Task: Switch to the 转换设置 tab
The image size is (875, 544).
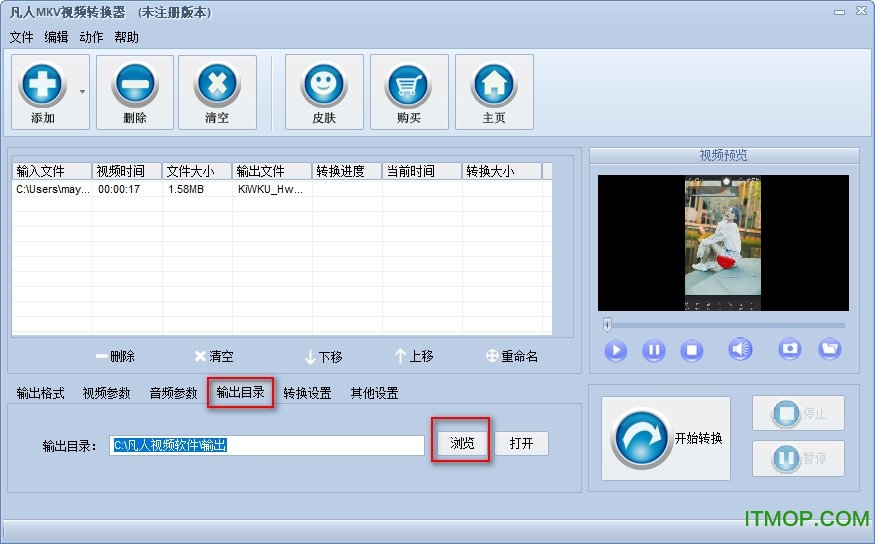Action: pos(307,393)
